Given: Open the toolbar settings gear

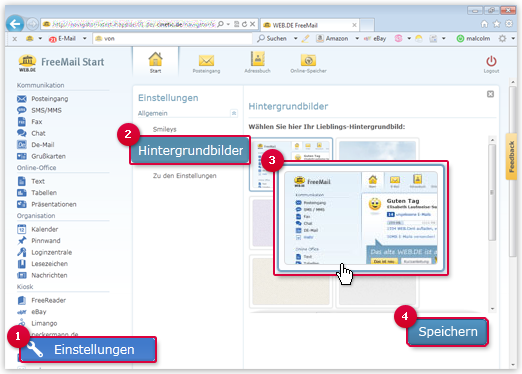Looking at the screenshot, I should tap(502, 39).
